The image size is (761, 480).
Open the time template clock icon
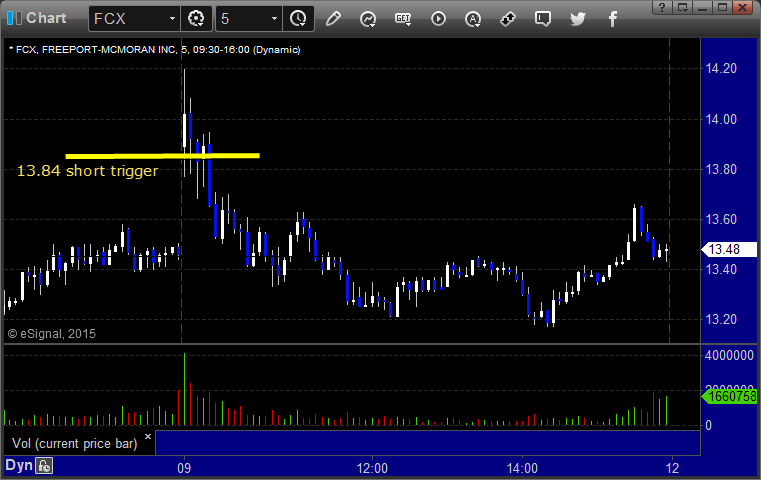pos(298,19)
